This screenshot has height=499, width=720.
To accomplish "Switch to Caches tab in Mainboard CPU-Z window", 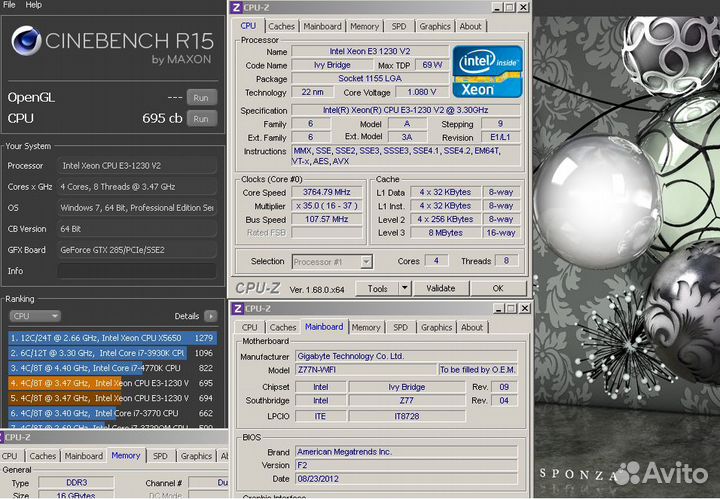I will click(283, 327).
